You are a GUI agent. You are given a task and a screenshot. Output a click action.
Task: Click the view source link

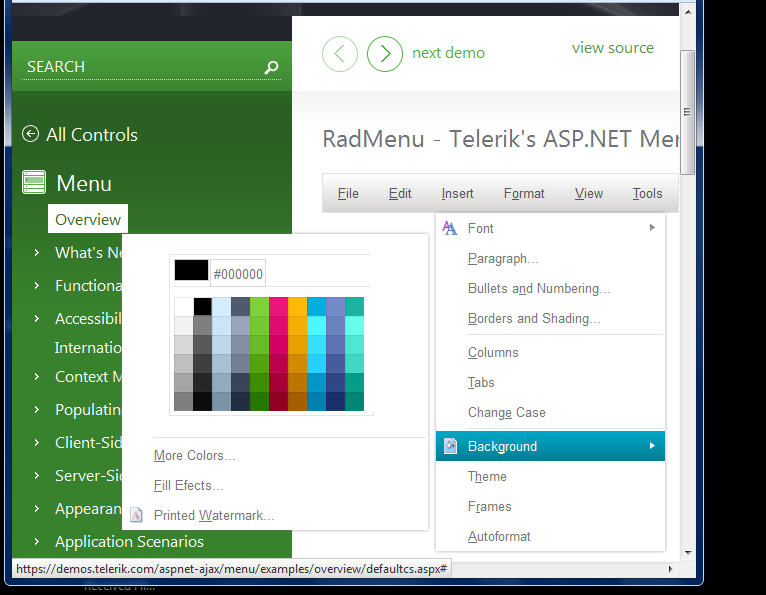pos(613,48)
